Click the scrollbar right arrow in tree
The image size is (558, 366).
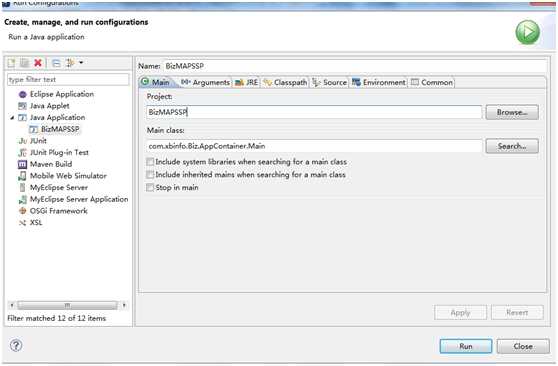point(124,305)
